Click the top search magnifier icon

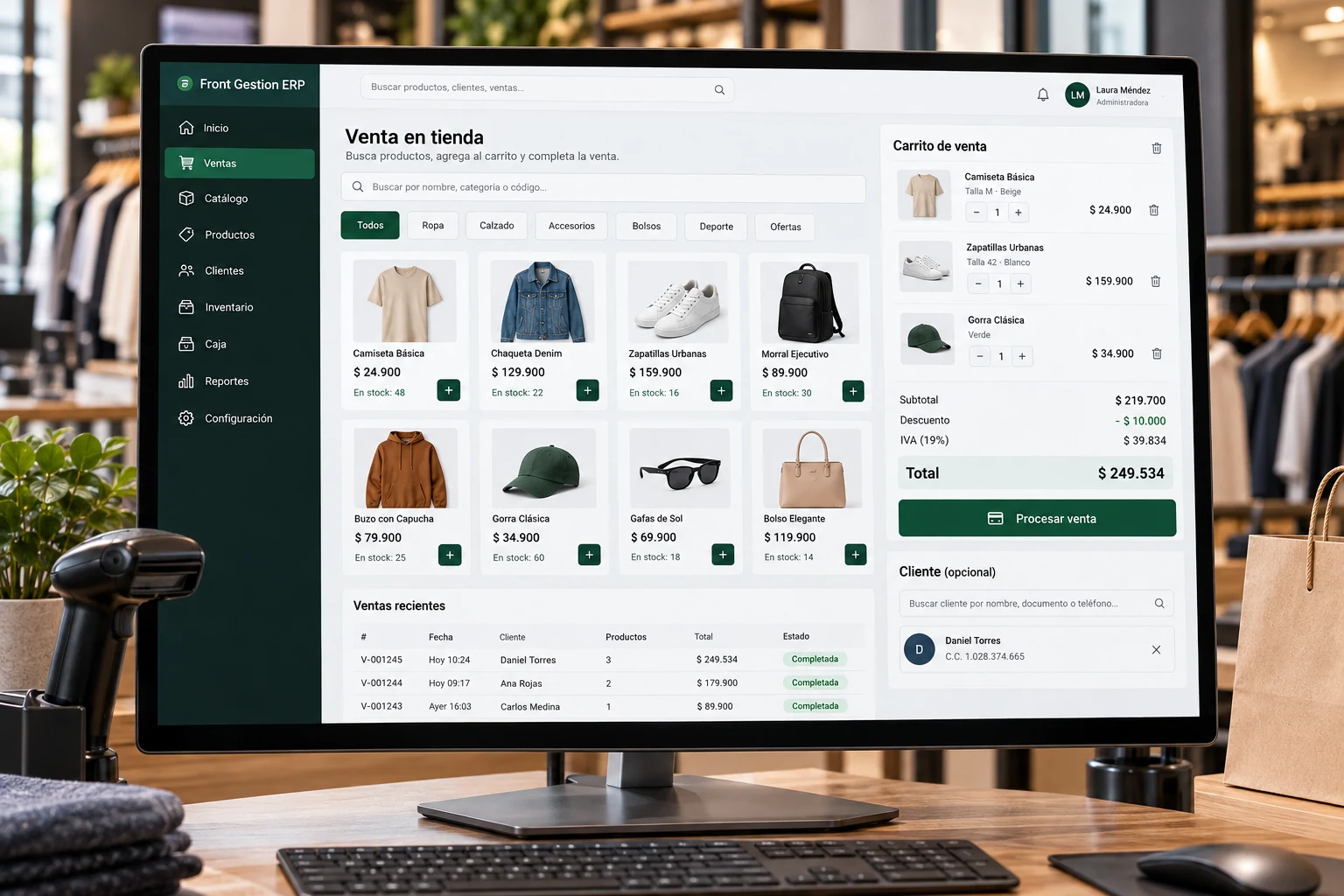(719, 89)
